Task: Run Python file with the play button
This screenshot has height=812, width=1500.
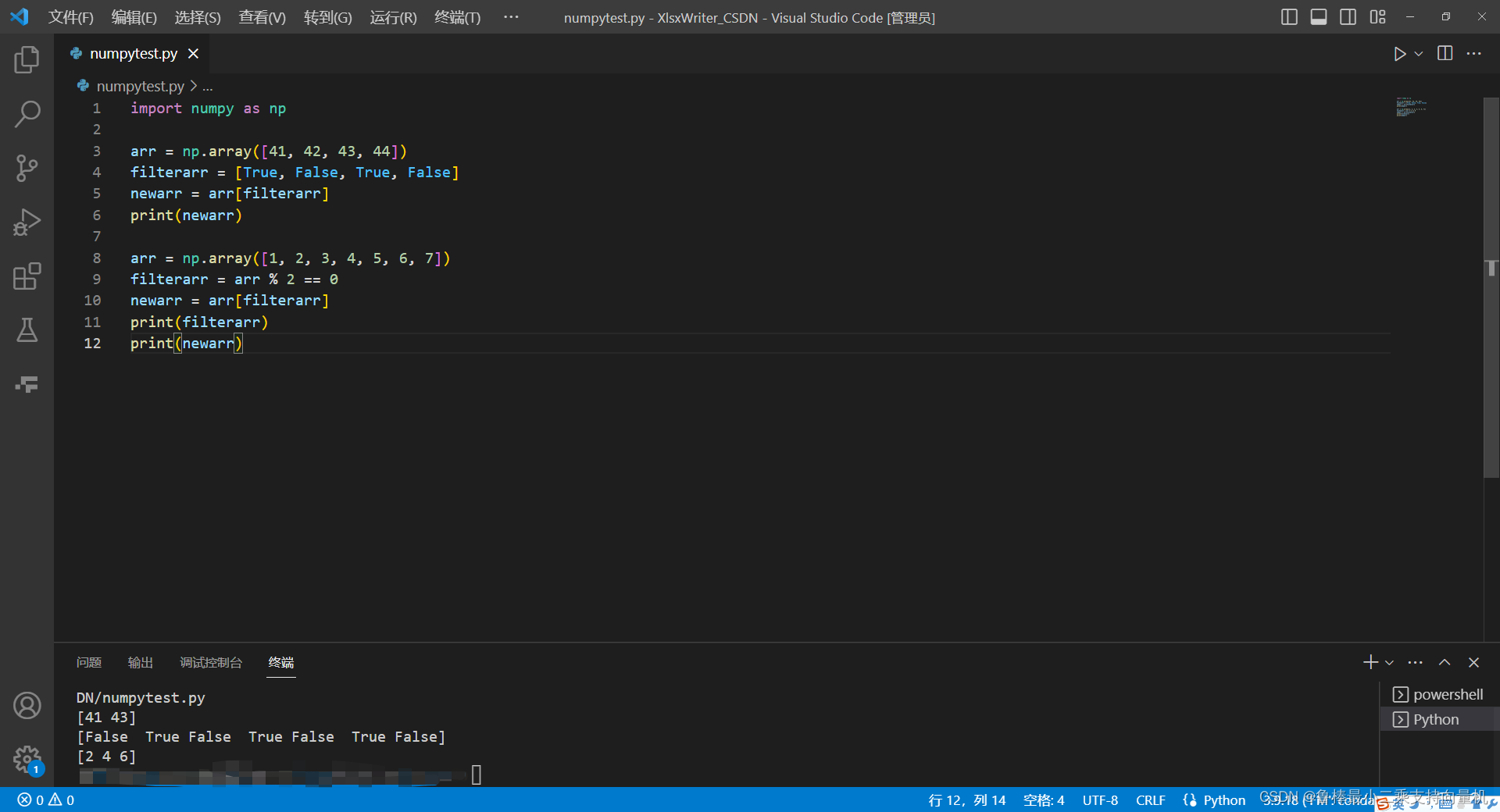Action: [1399, 54]
